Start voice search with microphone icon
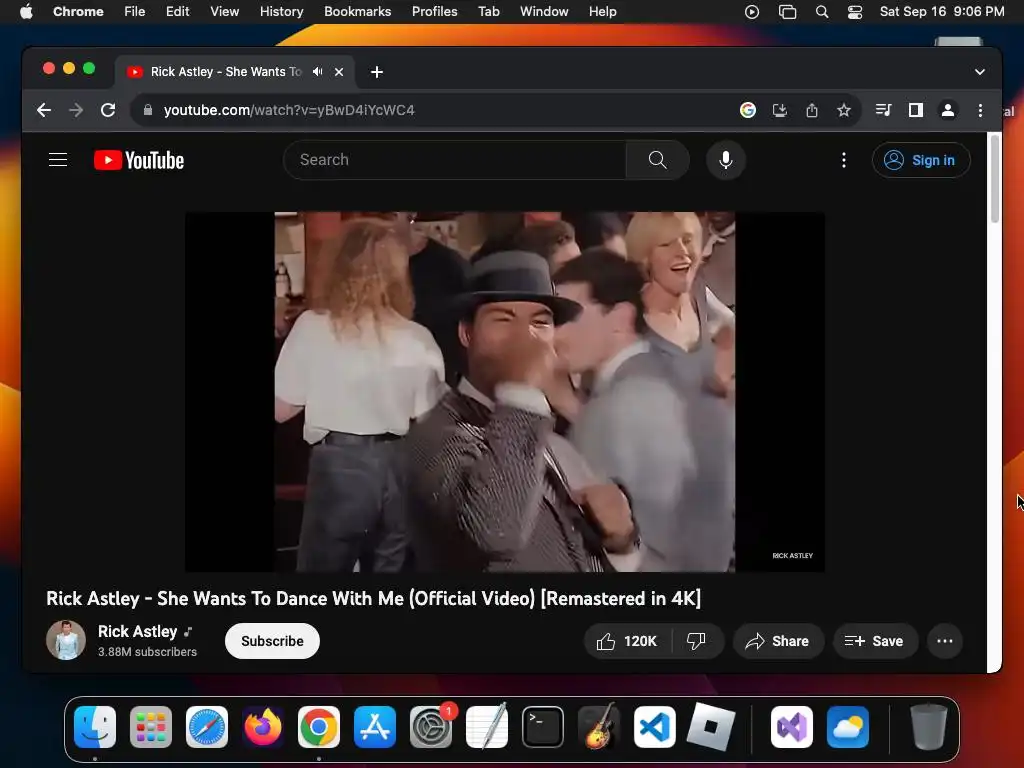This screenshot has height=768, width=1024. pos(726,160)
